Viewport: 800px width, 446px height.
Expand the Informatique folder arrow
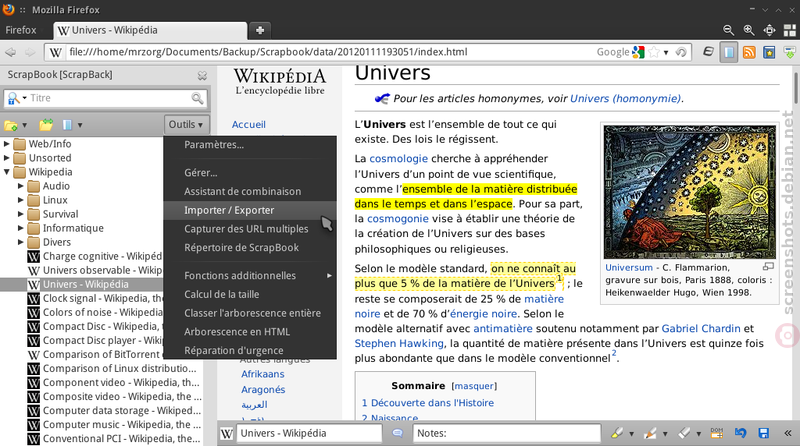21,228
